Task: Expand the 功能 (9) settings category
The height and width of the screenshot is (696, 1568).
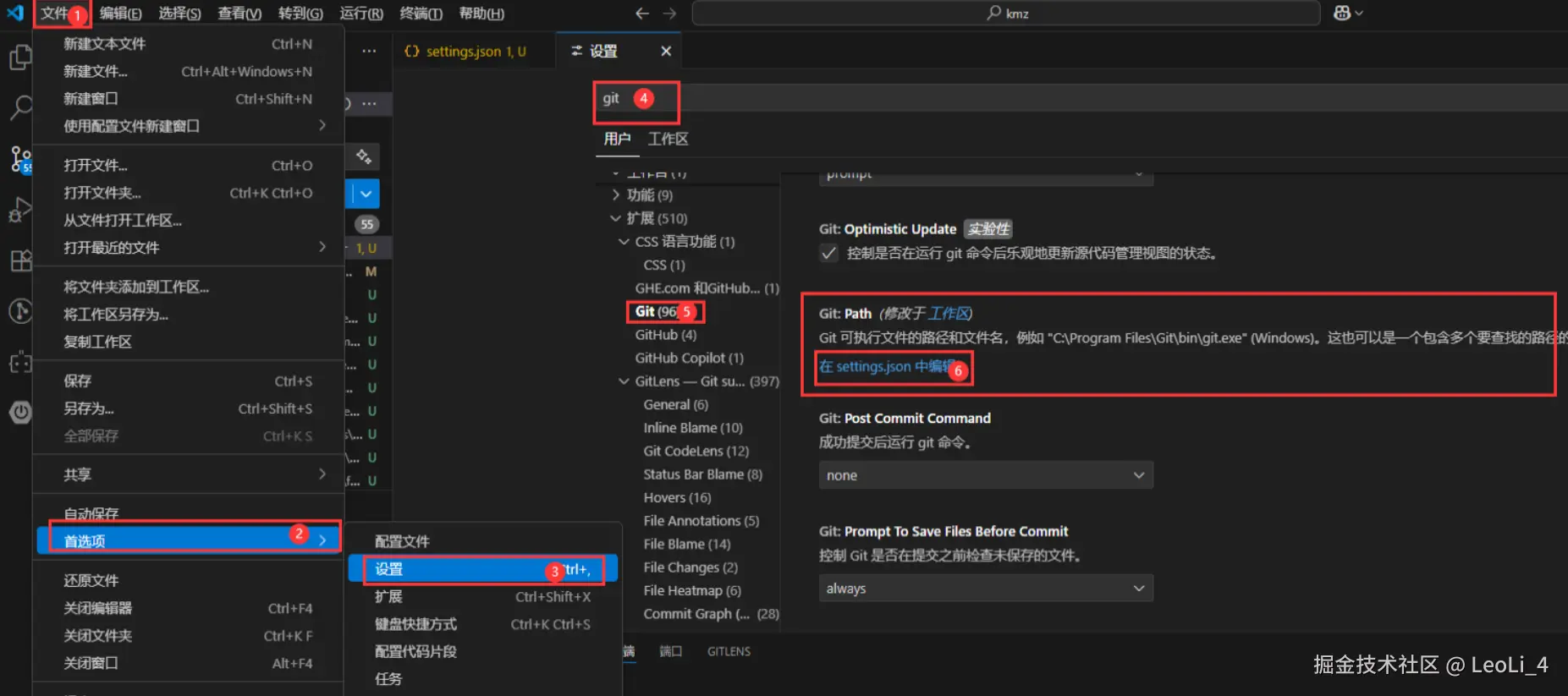Action: pyautogui.click(x=615, y=195)
